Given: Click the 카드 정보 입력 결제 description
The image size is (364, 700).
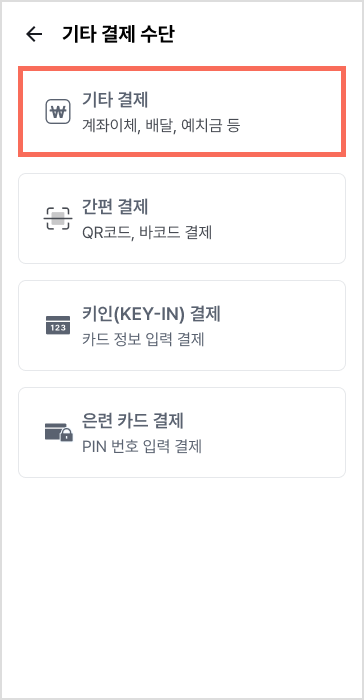Looking at the screenshot, I should 143,340.
